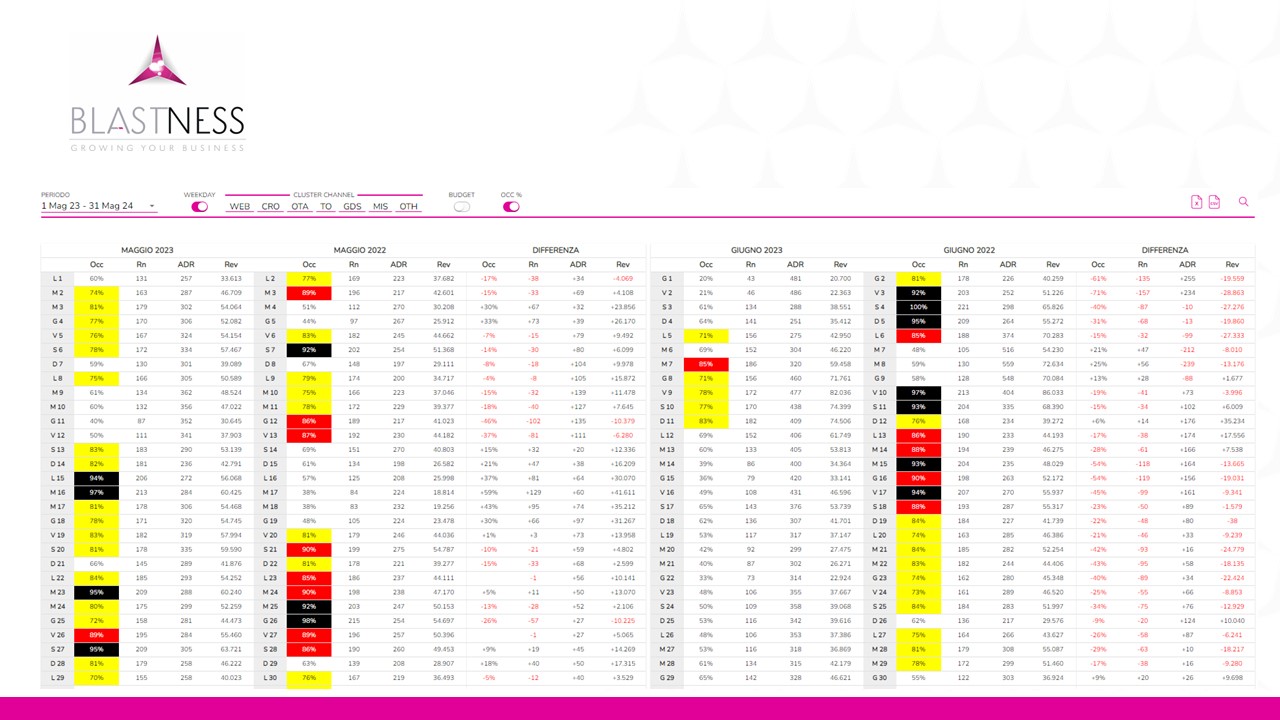Select the OTH cluster channel
Screen dimensions: 1280x720
[x=408, y=207]
